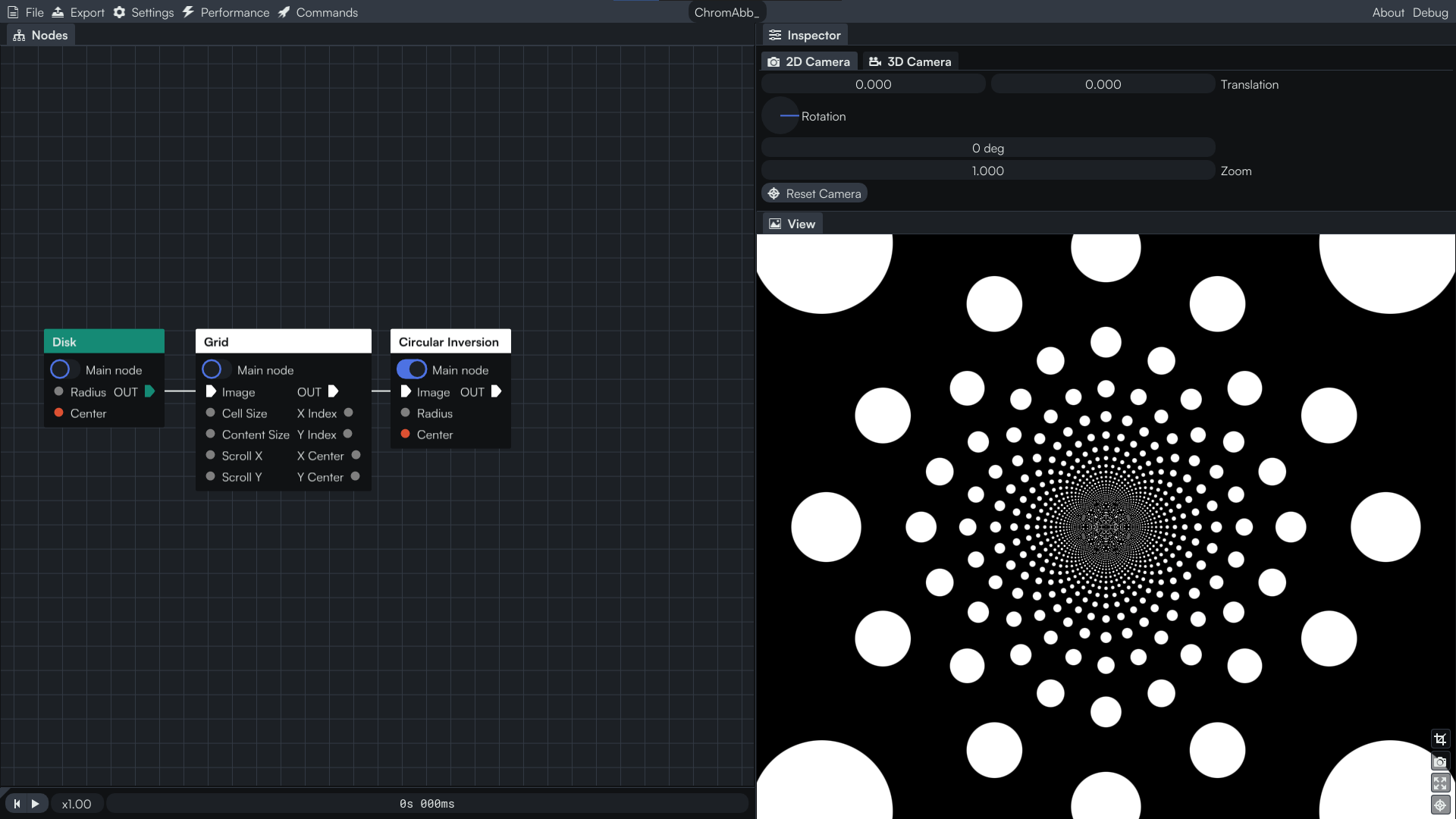
Task: Click the 0 deg rotation field
Action: pos(988,148)
